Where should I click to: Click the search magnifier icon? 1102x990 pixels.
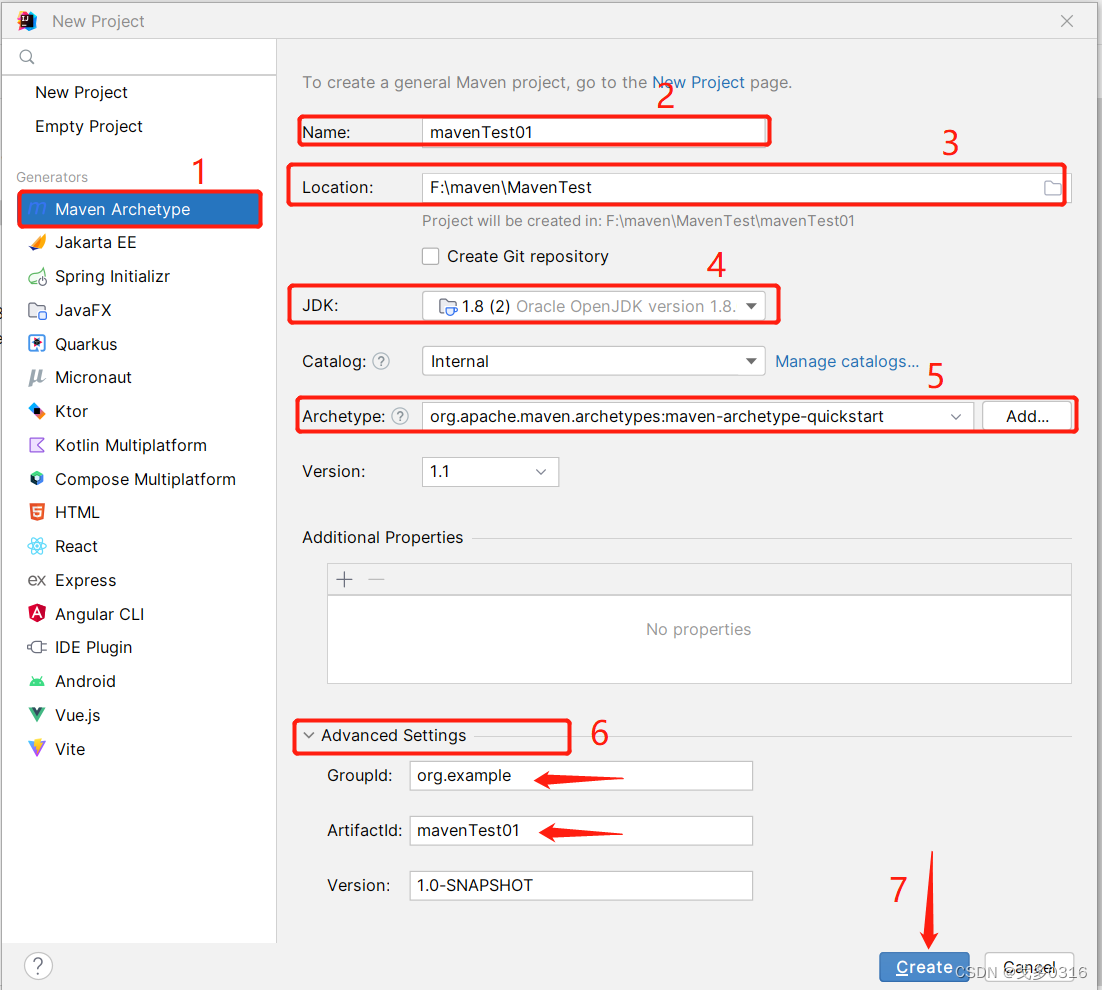[27, 57]
